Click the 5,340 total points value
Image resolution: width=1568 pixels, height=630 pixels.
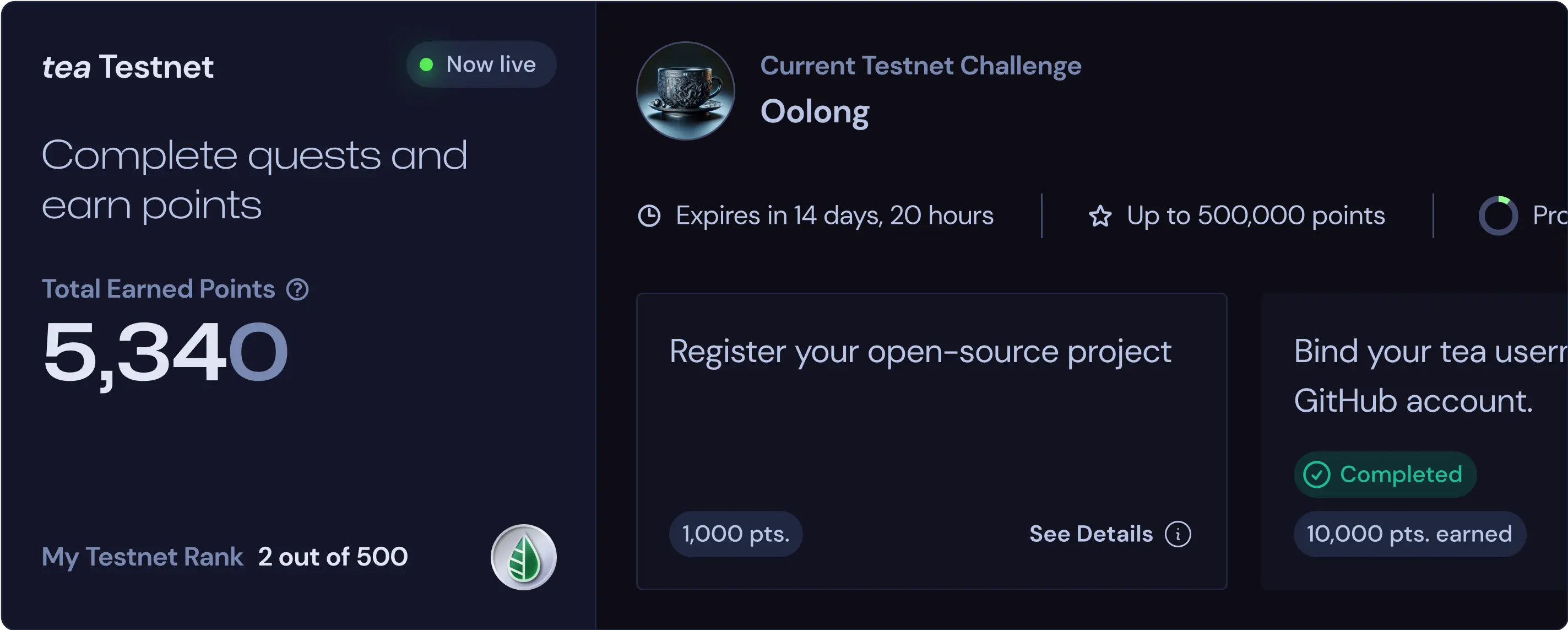point(165,353)
